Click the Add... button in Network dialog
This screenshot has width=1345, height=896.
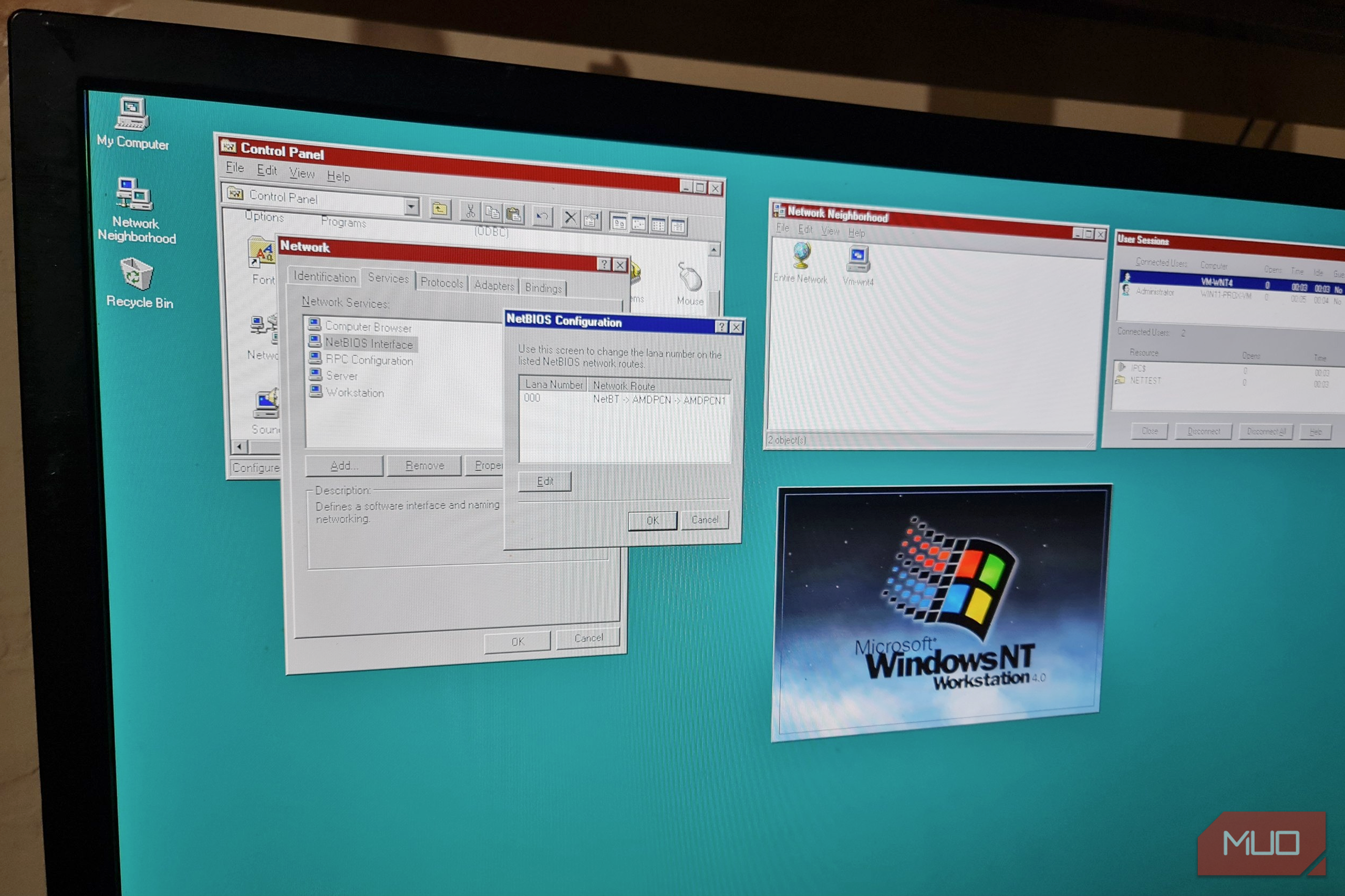click(344, 466)
